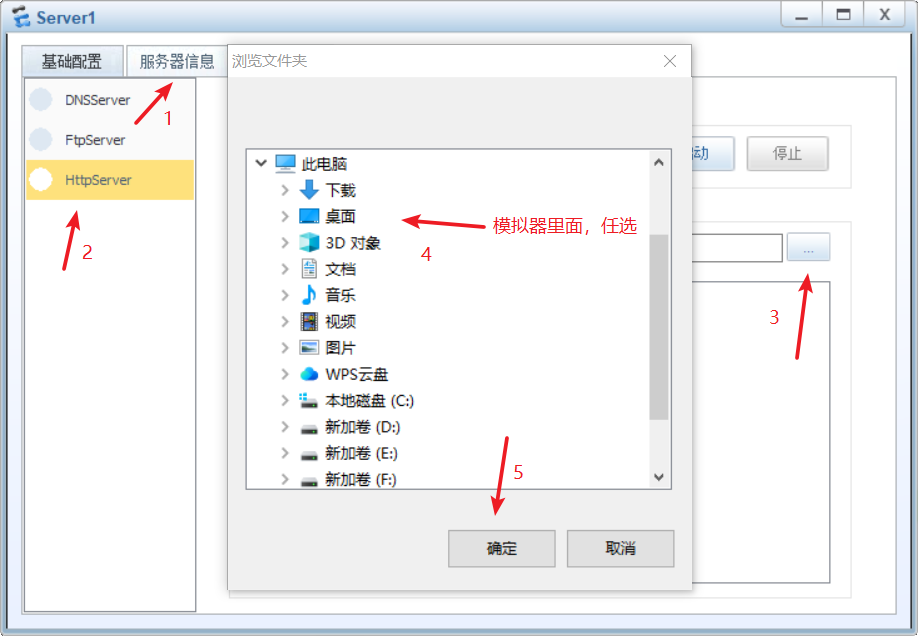Select the 3D 对象 cube icon
This screenshot has height=636, width=918.
click(309, 242)
